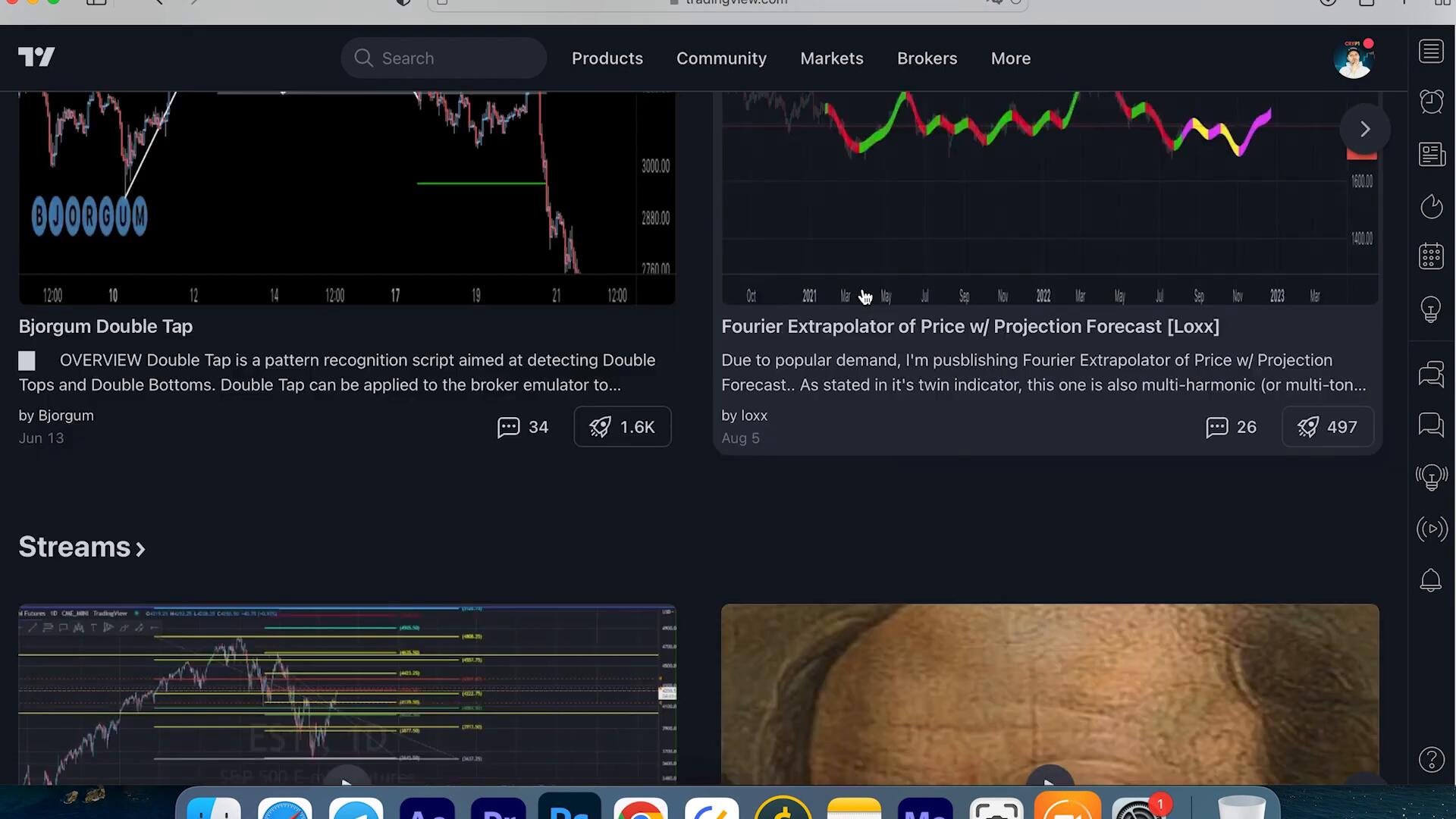Open the Ideas lightbulb icon
The image size is (1456, 819).
pos(1431,309)
